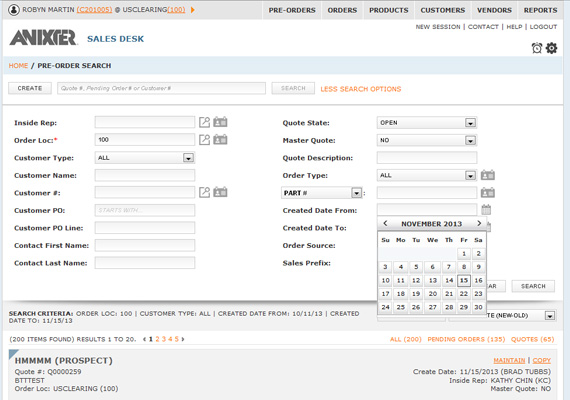
Task: Click the C201005 user ID link
Action: [95, 10]
